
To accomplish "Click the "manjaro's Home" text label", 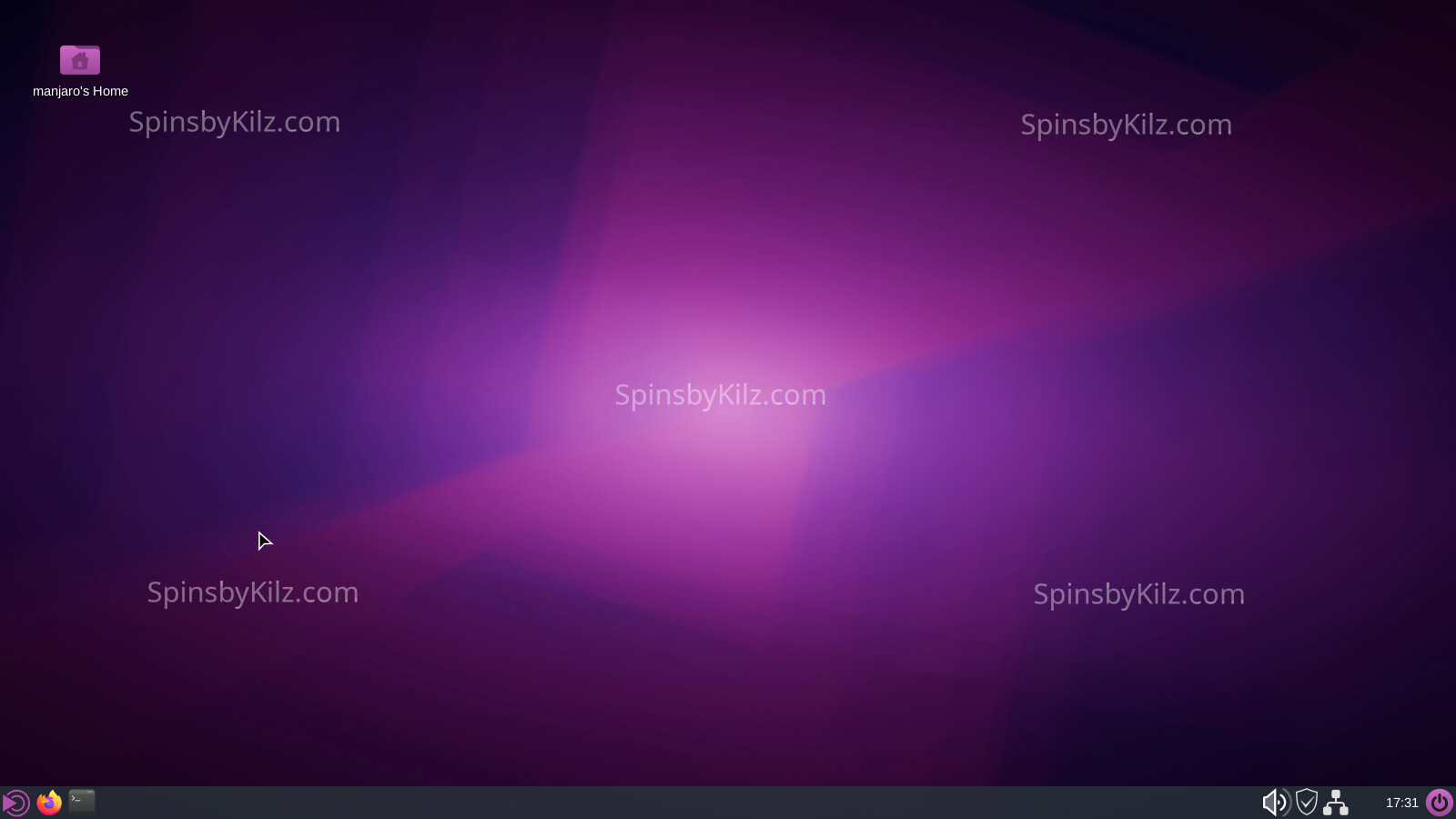I will pos(80,91).
